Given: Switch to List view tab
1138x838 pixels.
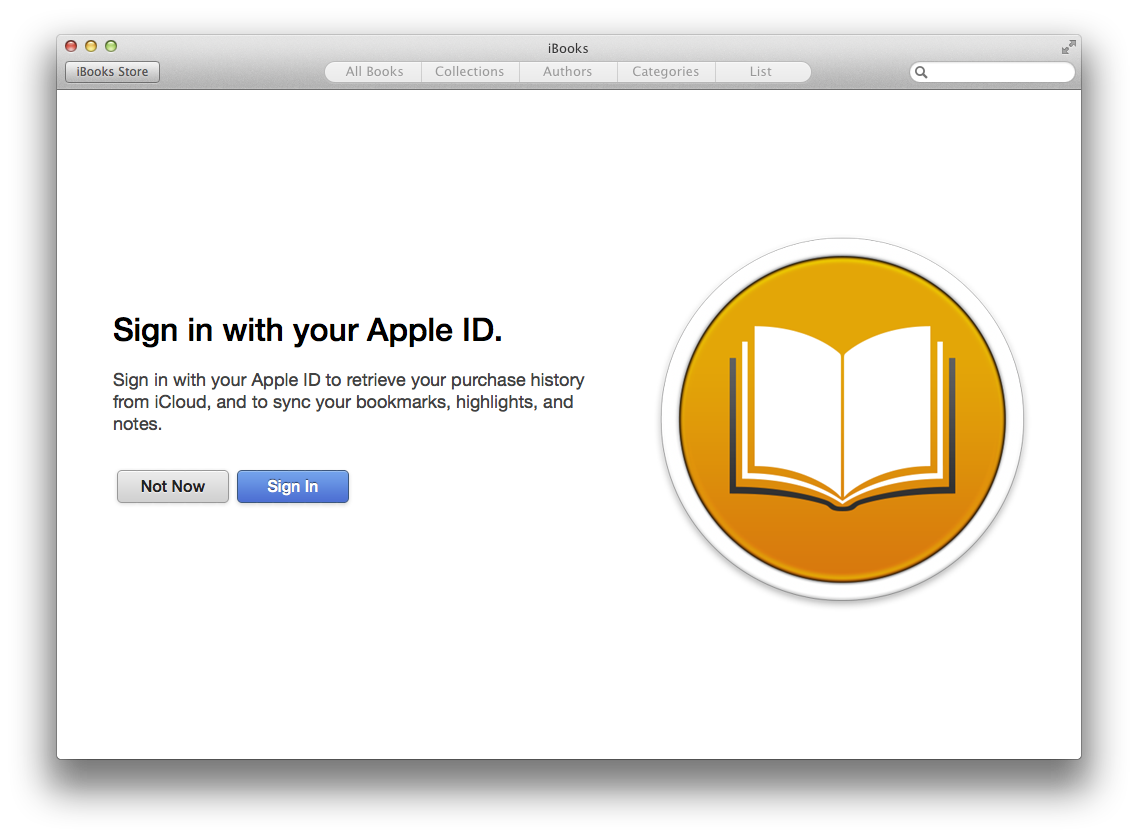Looking at the screenshot, I should 762,72.
